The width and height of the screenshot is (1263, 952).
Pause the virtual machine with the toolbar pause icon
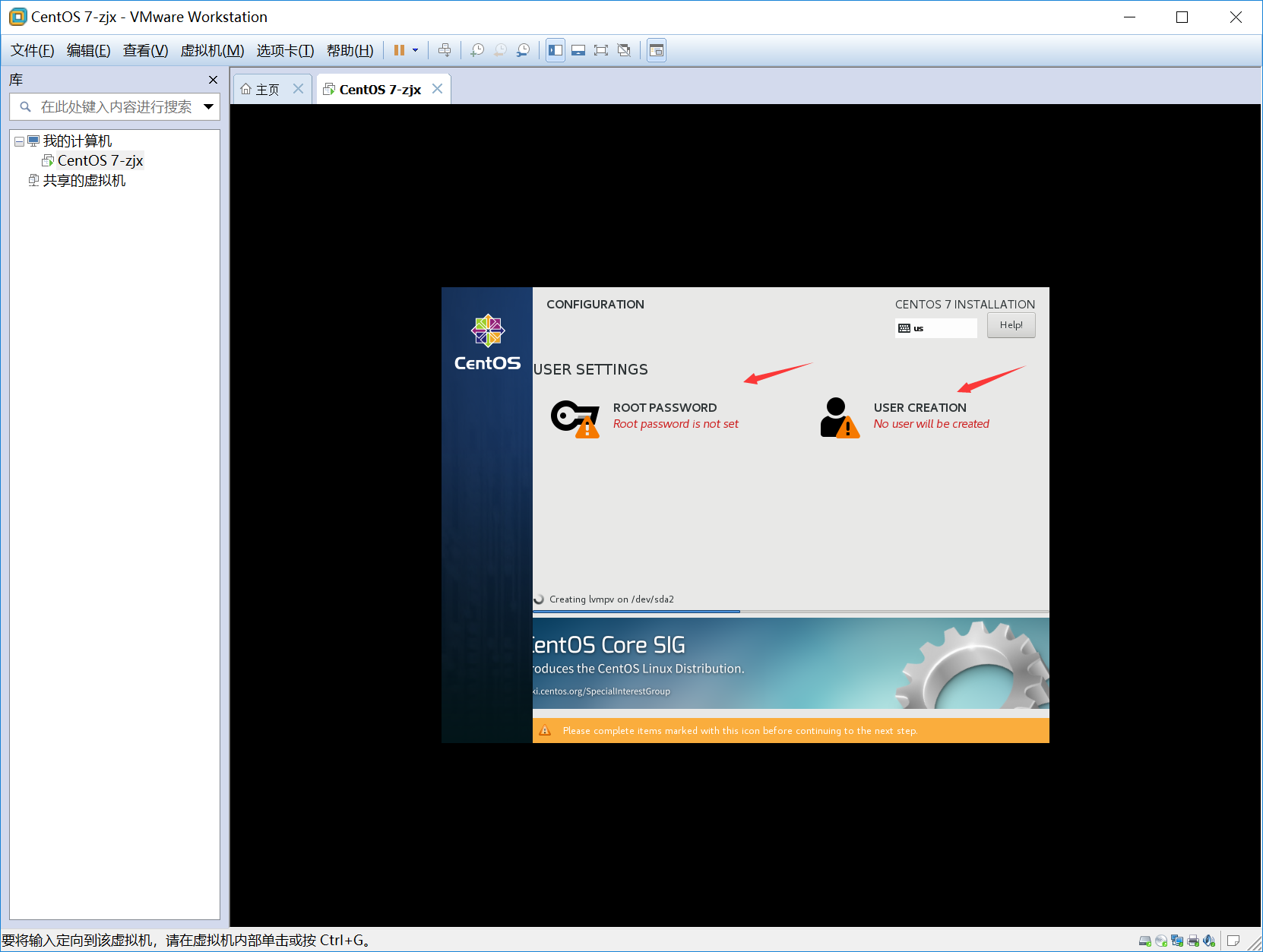click(x=399, y=50)
